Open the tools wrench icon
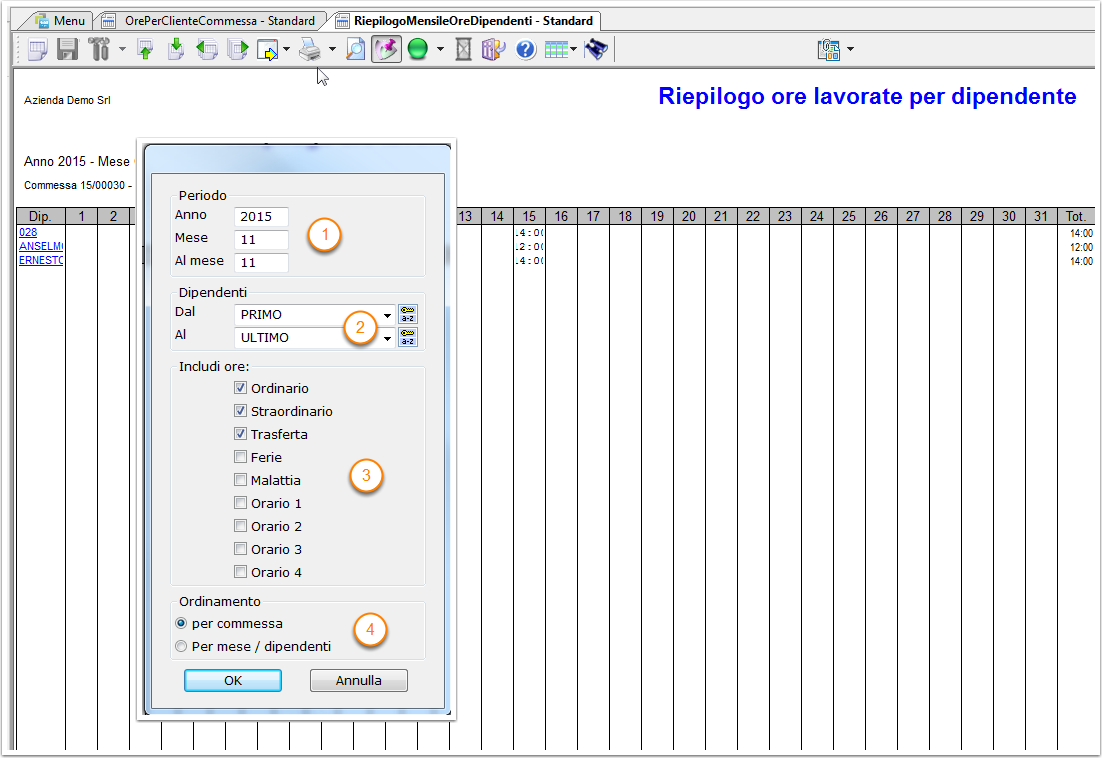Viewport: 1102px width, 758px height. tap(99, 49)
